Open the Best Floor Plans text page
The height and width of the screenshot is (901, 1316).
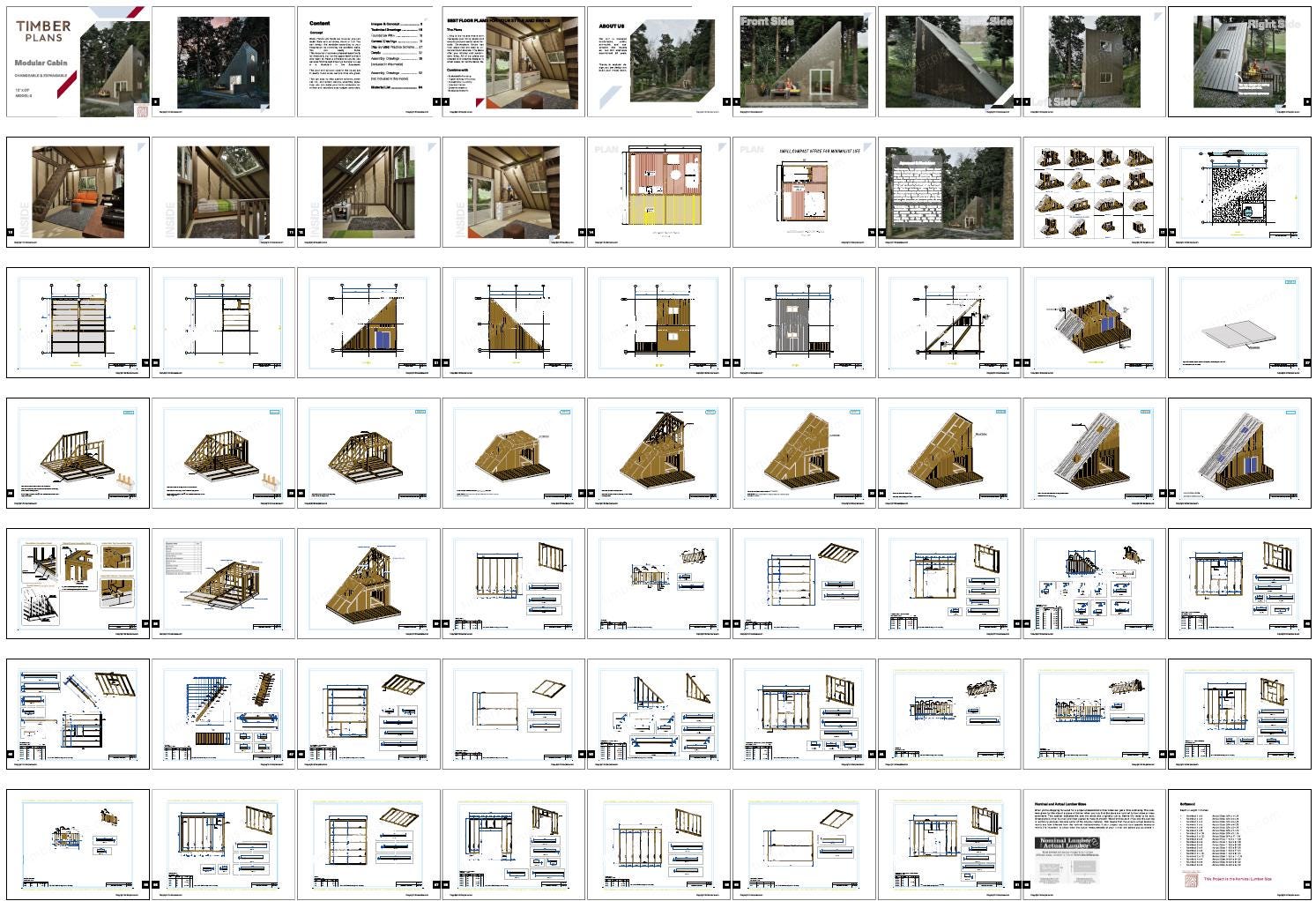[513, 62]
